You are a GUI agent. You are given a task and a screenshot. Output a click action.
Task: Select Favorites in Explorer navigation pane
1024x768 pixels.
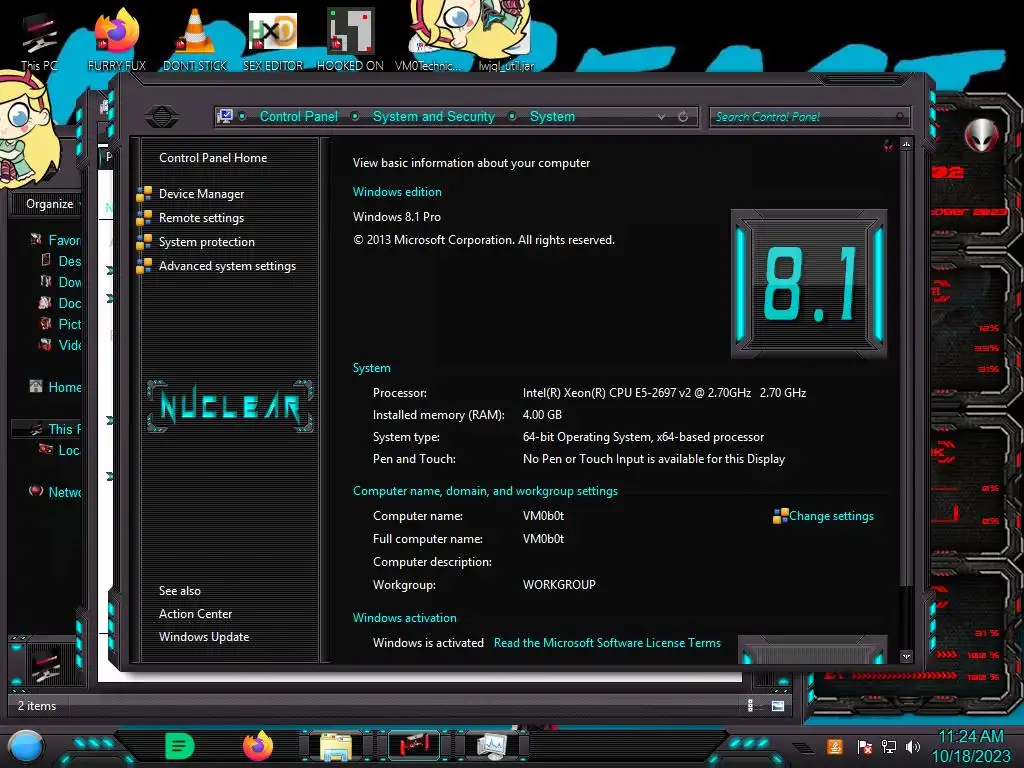point(64,240)
